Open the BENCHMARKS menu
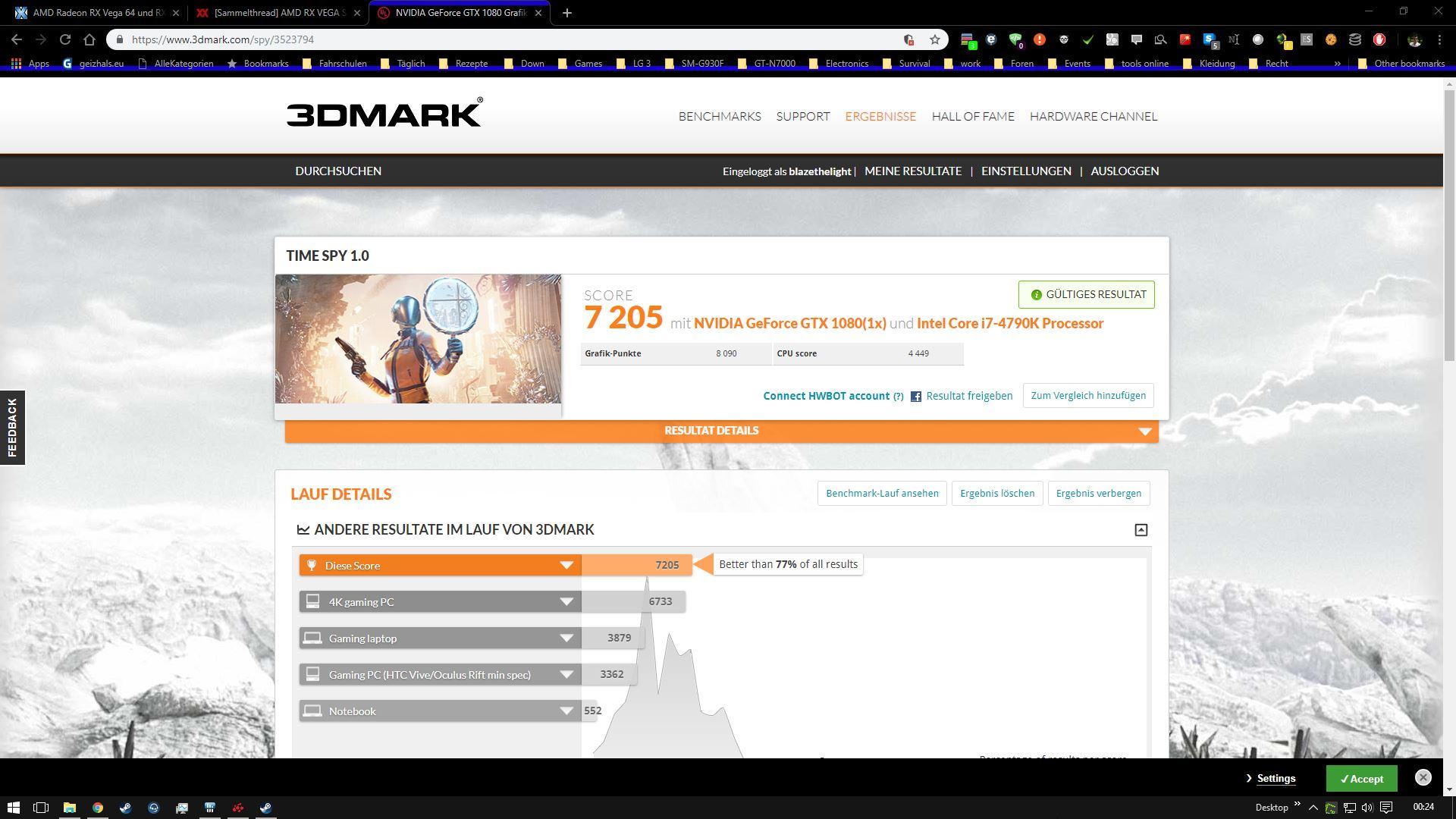 [x=720, y=116]
